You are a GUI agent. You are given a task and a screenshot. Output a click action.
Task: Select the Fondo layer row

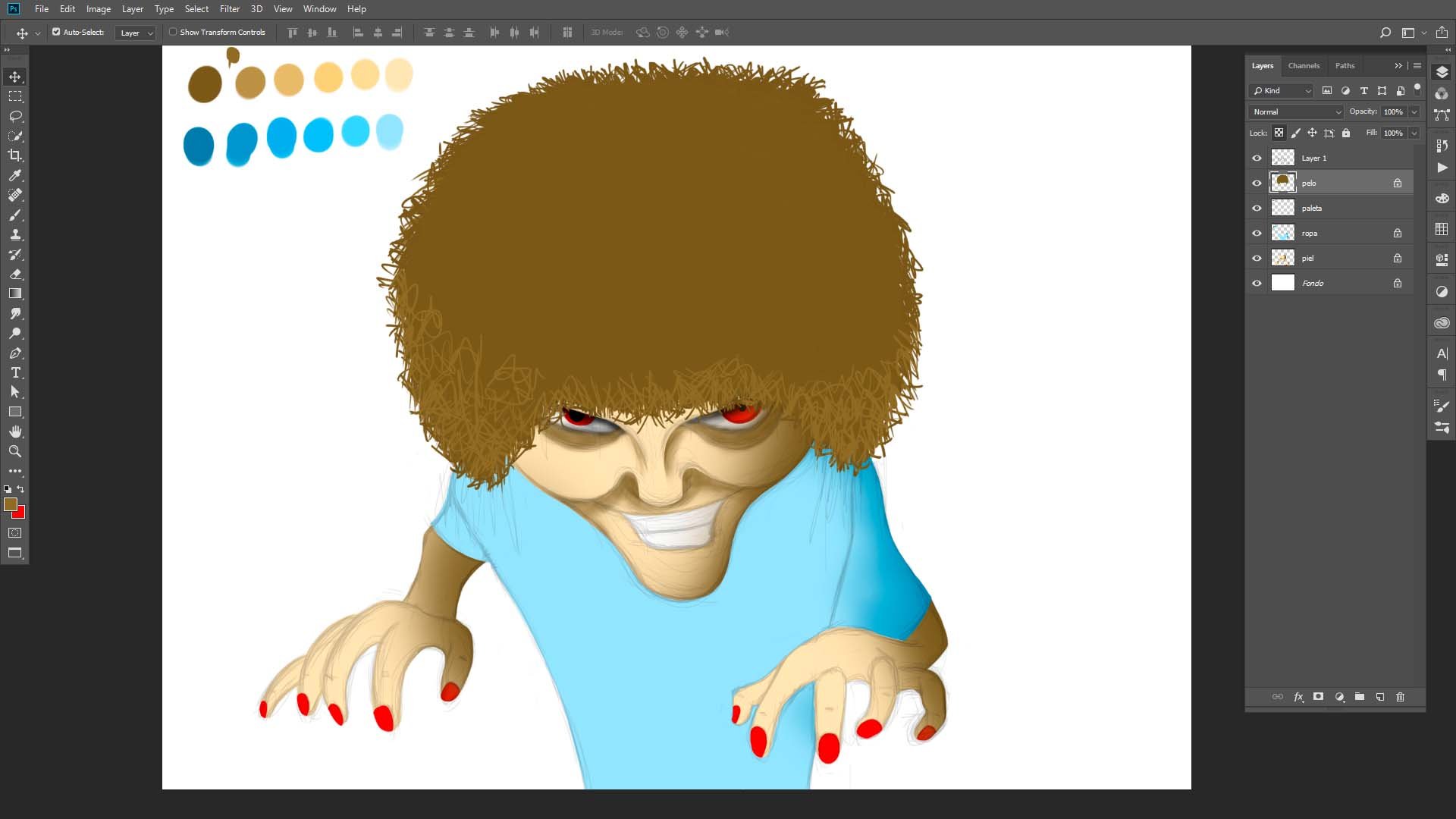[1329, 283]
